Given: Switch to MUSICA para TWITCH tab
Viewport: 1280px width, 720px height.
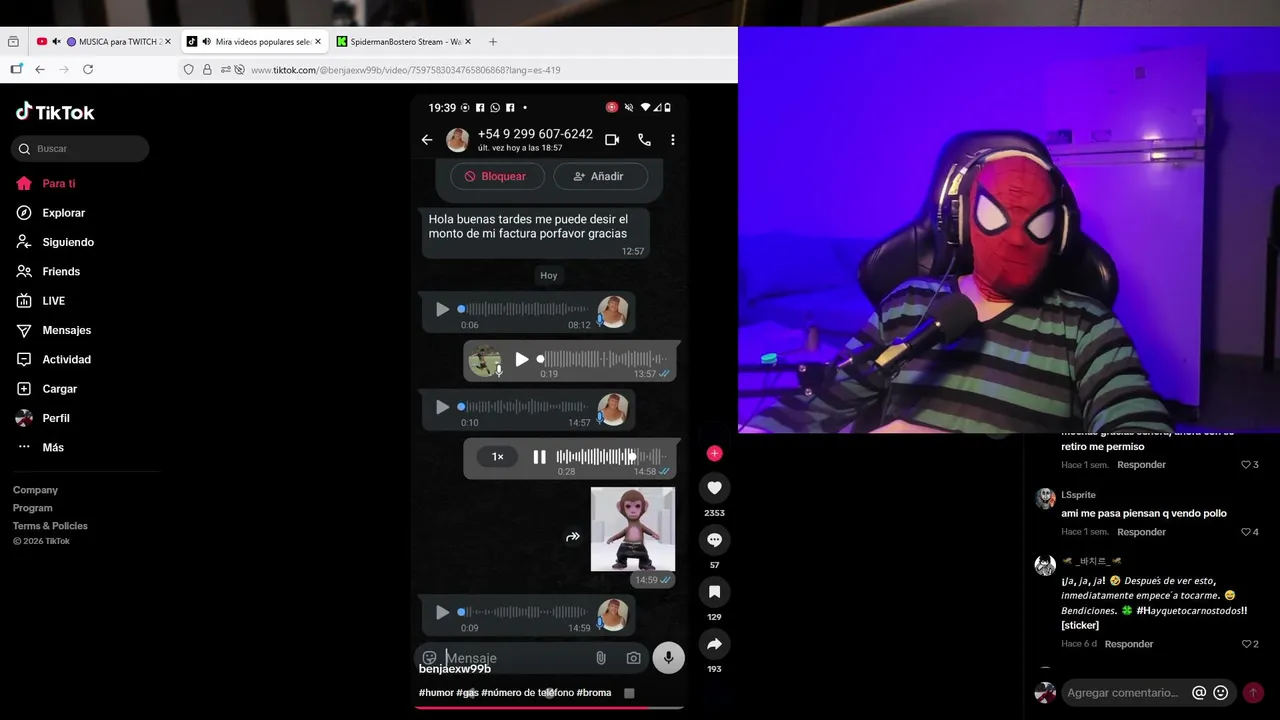Looking at the screenshot, I should (105, 42).
